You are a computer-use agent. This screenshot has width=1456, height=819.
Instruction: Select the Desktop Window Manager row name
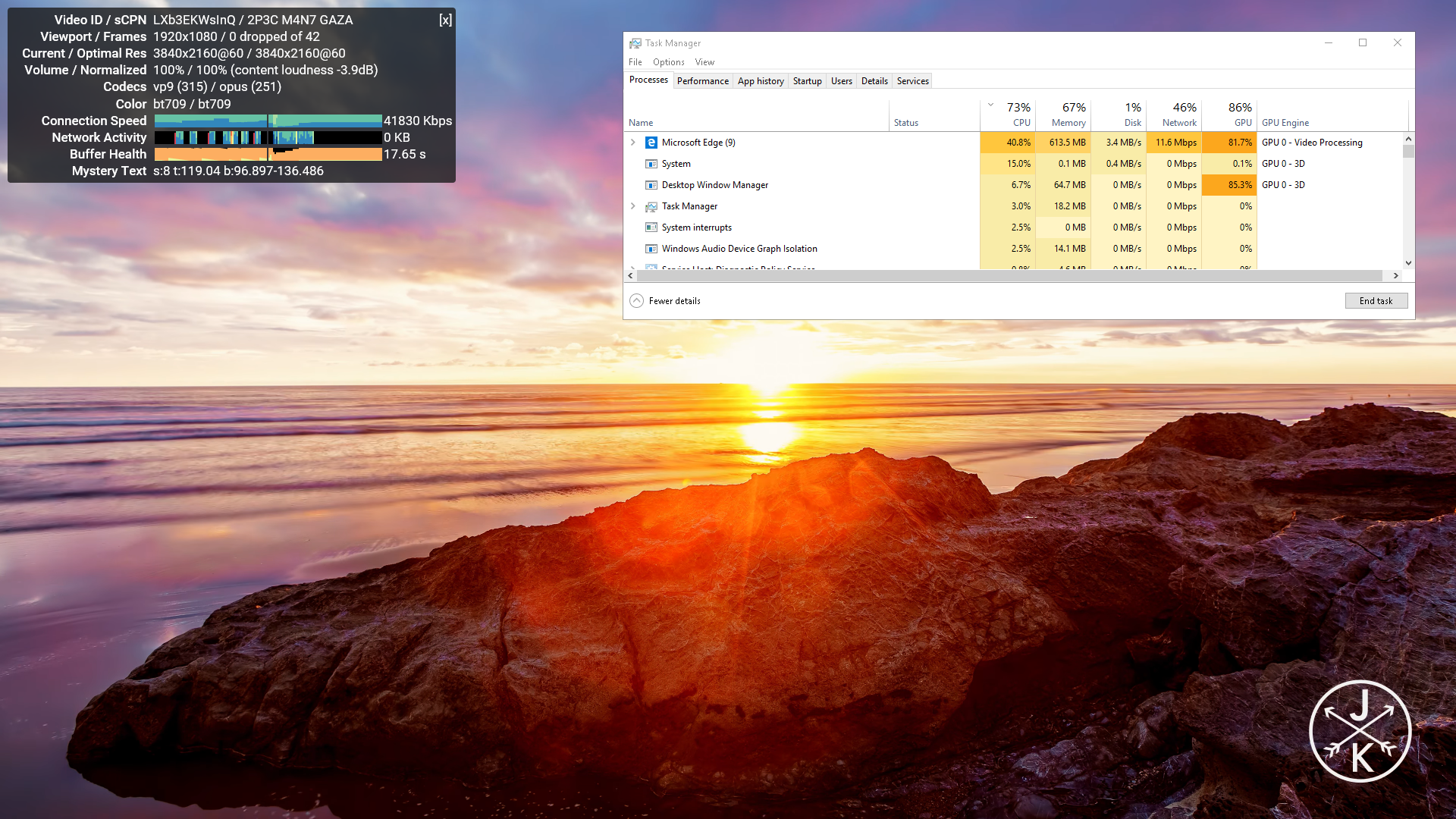(x=715, y=185)
